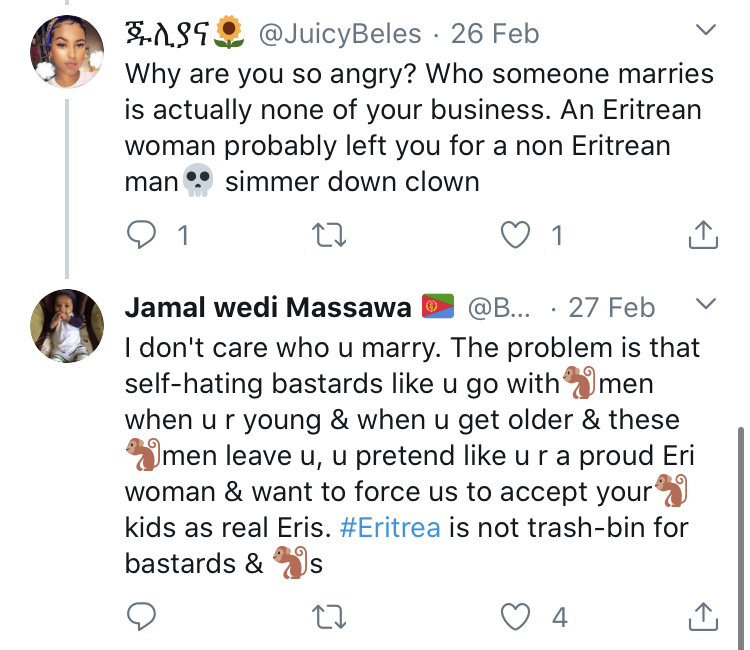This screenshot has height=650, width=750.
Task: Click the 26 Feb timestamp
Action: pyautogui.click(x=495, y=34)
